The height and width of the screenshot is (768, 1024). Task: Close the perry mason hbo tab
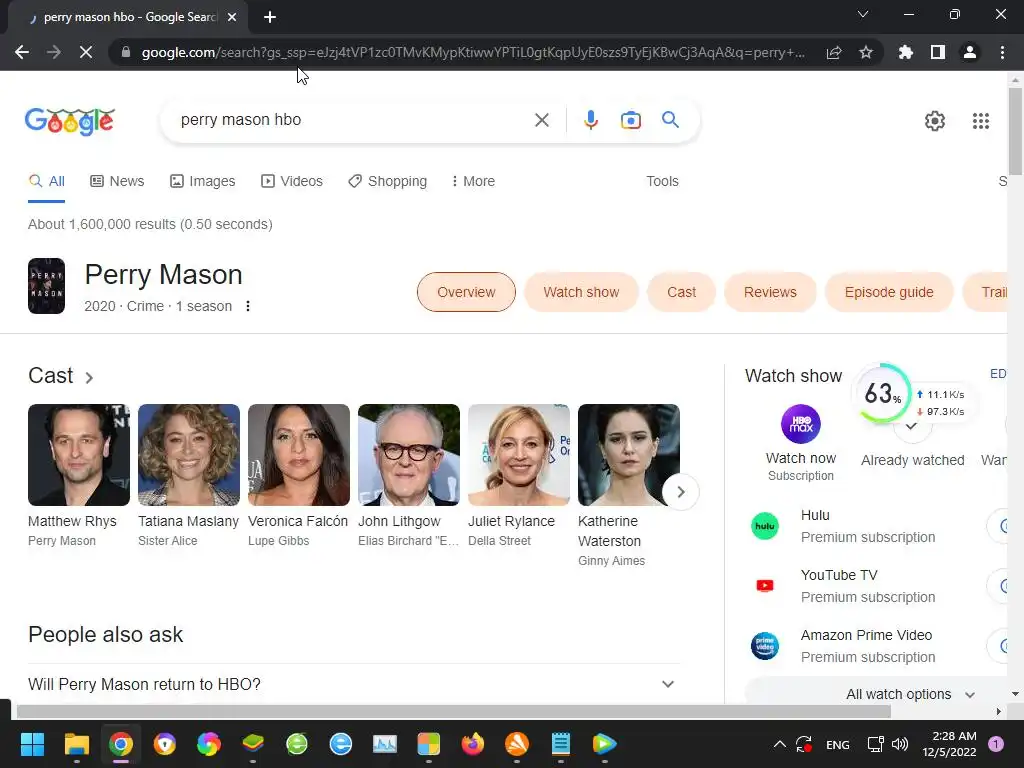point(232,17)
